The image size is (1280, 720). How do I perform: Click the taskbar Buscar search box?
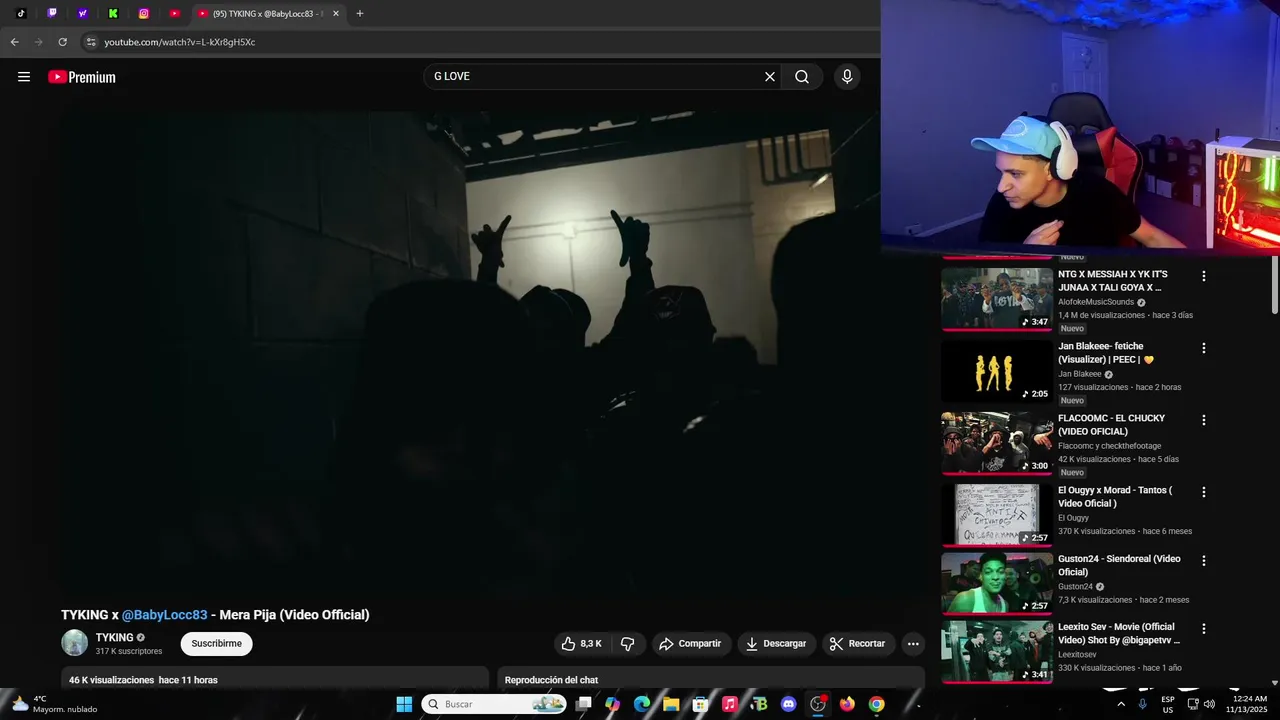click(494, 704)
